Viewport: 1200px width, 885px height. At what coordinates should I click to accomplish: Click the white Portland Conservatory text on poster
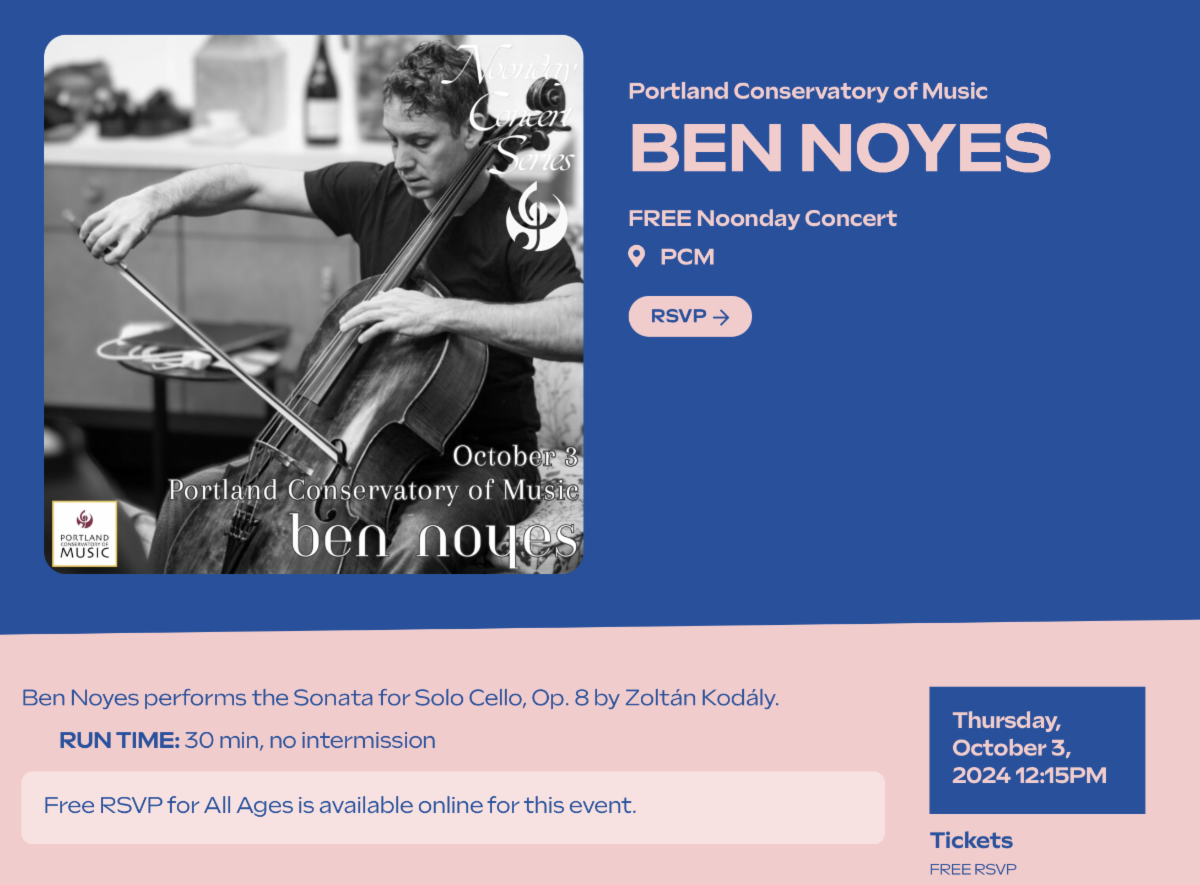[373, 491]
